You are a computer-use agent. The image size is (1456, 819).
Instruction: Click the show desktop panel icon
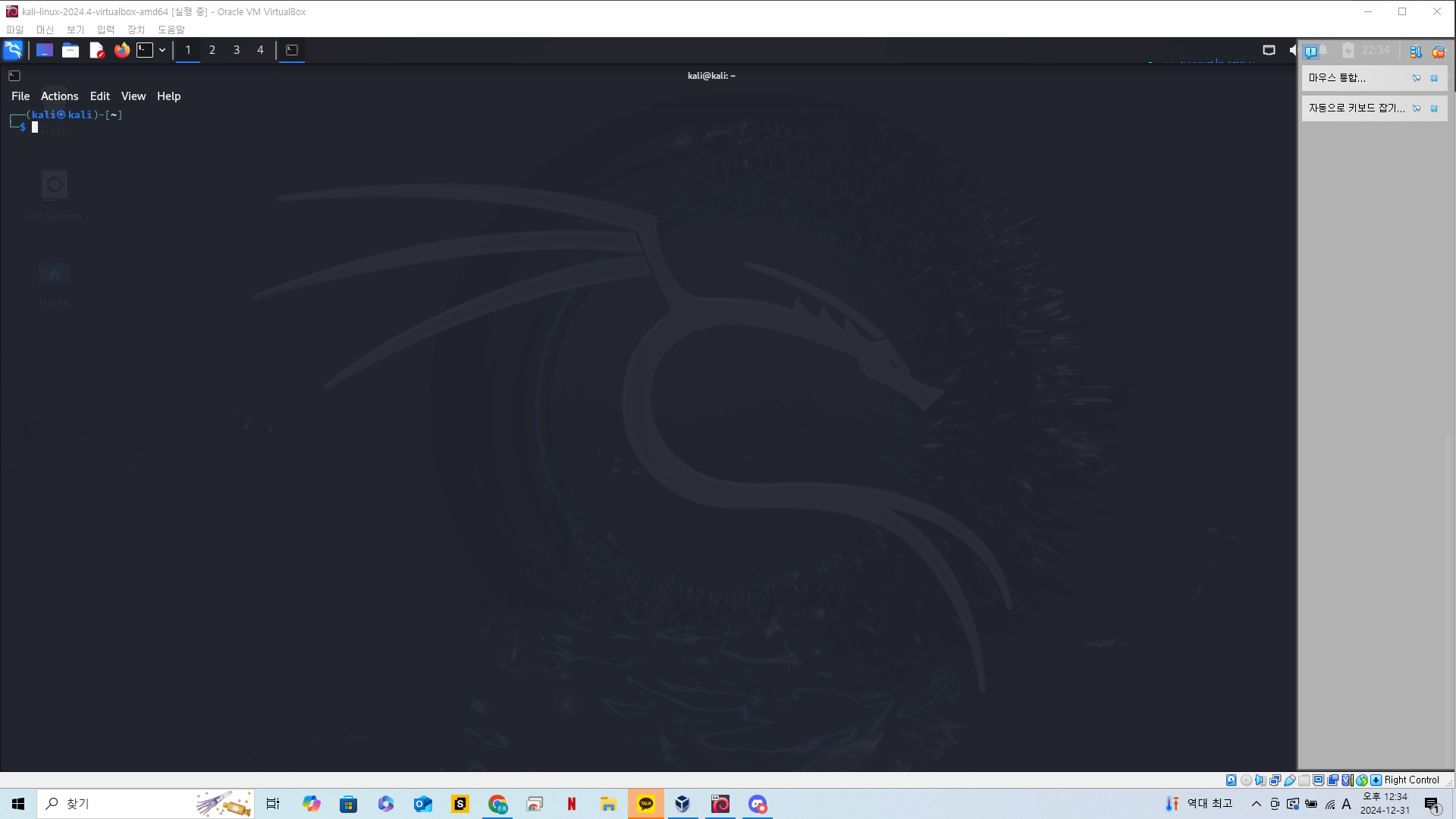click(x=45, y=50)
